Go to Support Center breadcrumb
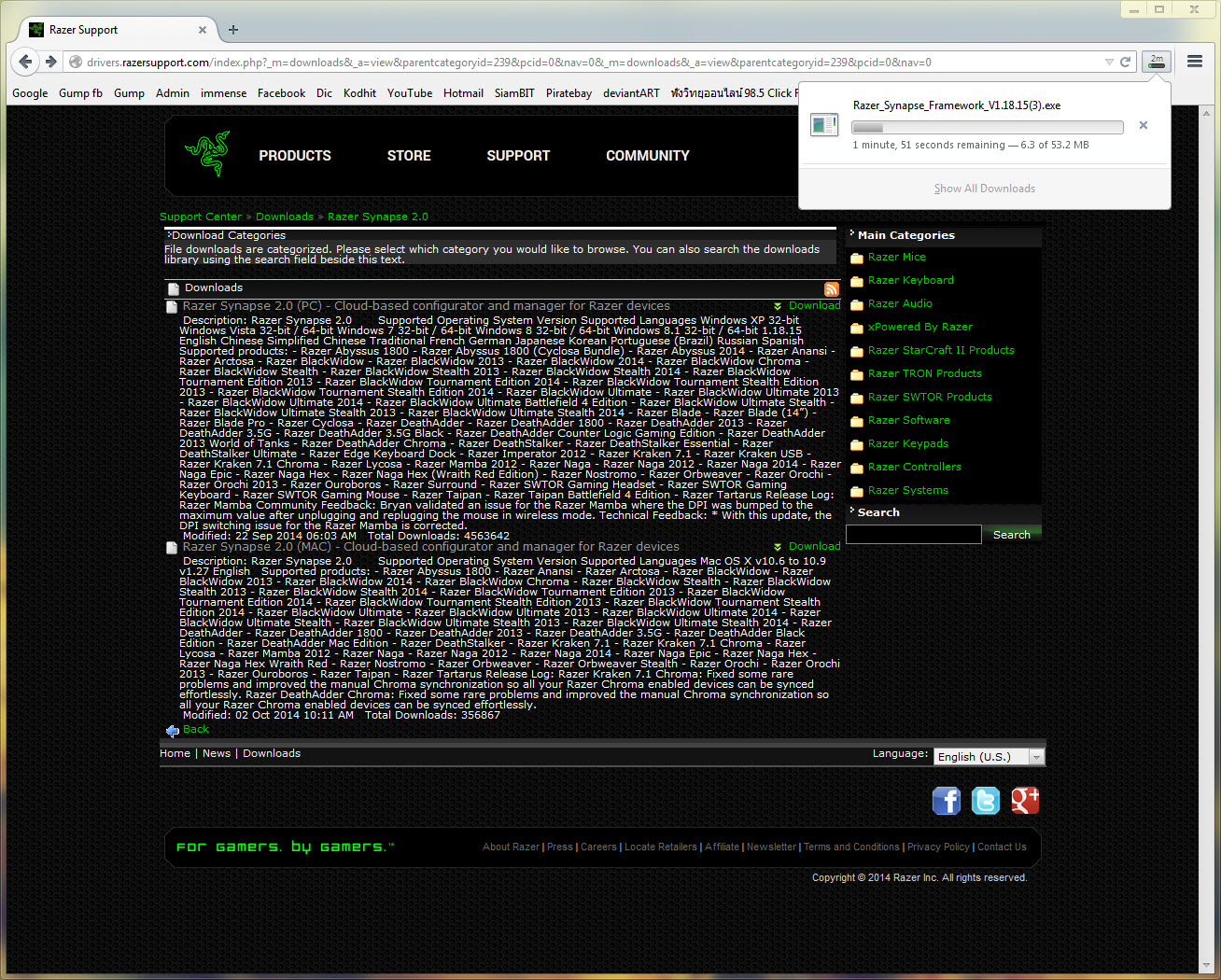This screenshot has width=1221, height=980. [x=201, y=217]
